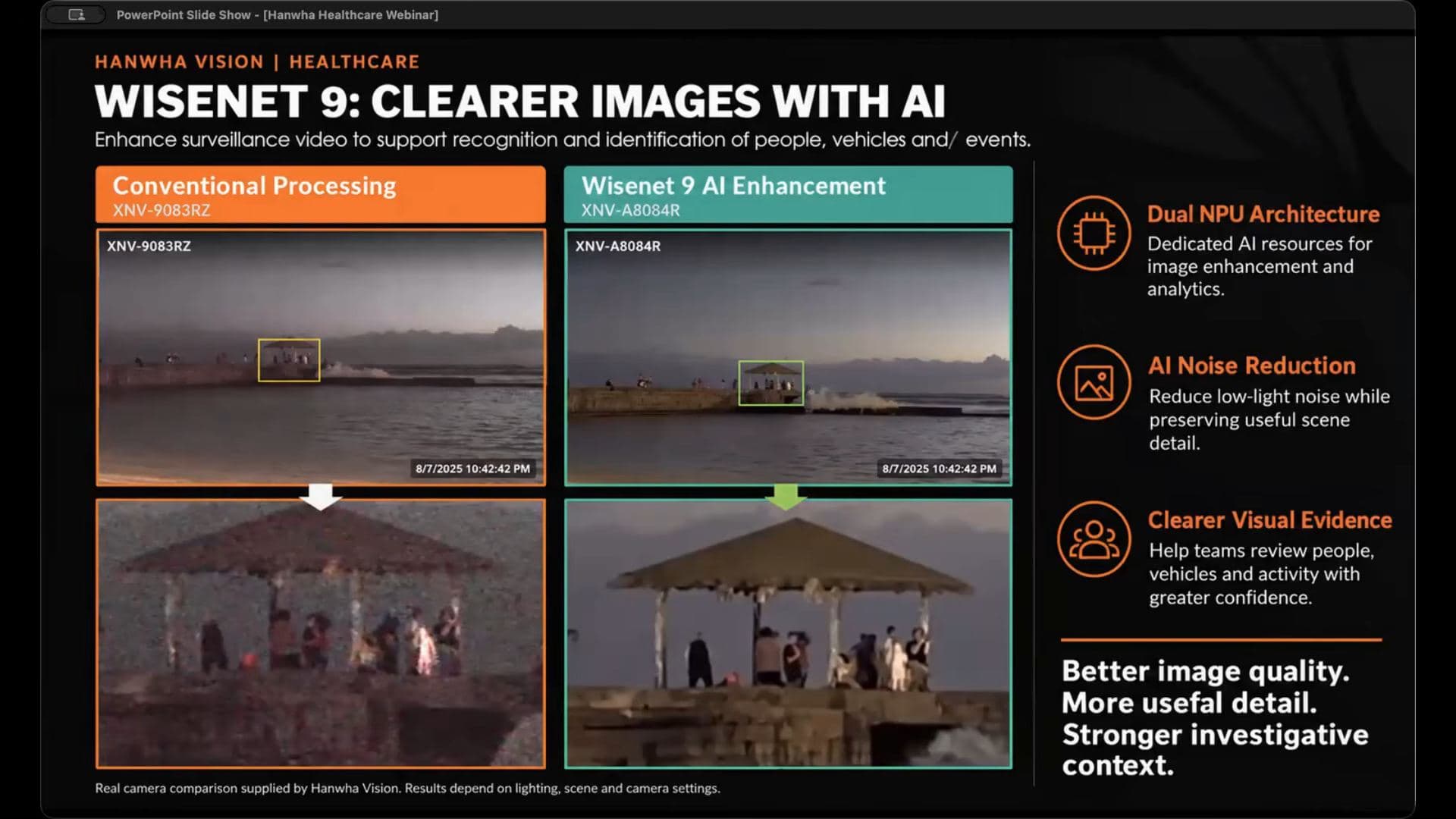The height and width of the screenshot is (819, 1456).
Task: Click 'Dedicated AI resources' description text
Action: (1260, 266)
